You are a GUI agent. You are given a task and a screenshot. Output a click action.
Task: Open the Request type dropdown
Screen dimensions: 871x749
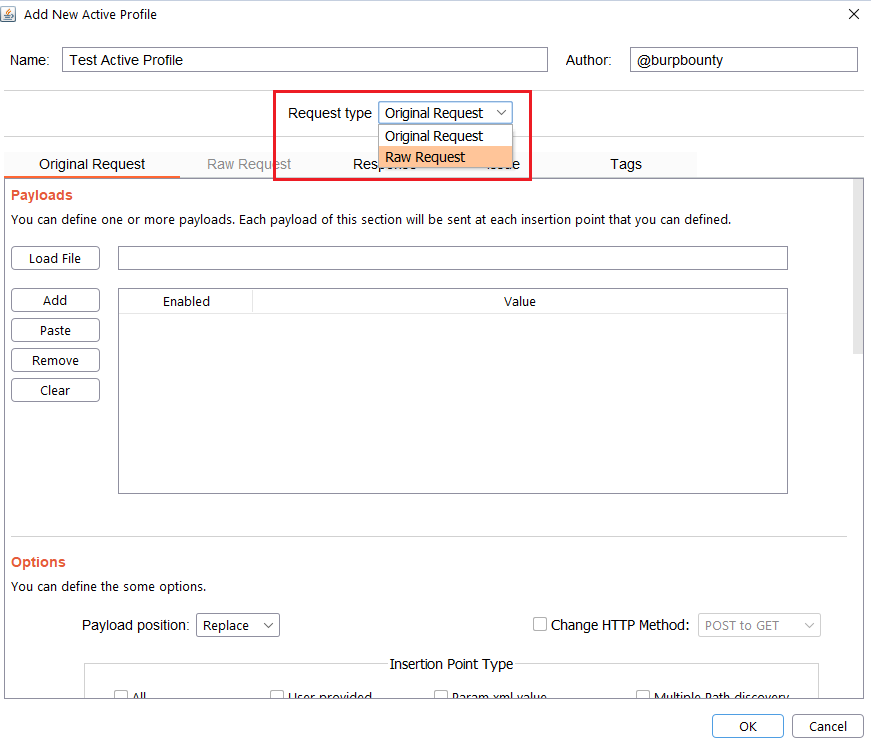(x=446, y=113)
